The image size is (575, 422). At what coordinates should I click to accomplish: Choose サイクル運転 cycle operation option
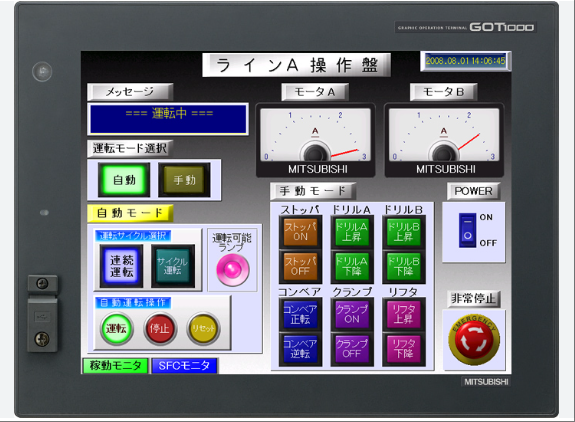coord(173,266)
